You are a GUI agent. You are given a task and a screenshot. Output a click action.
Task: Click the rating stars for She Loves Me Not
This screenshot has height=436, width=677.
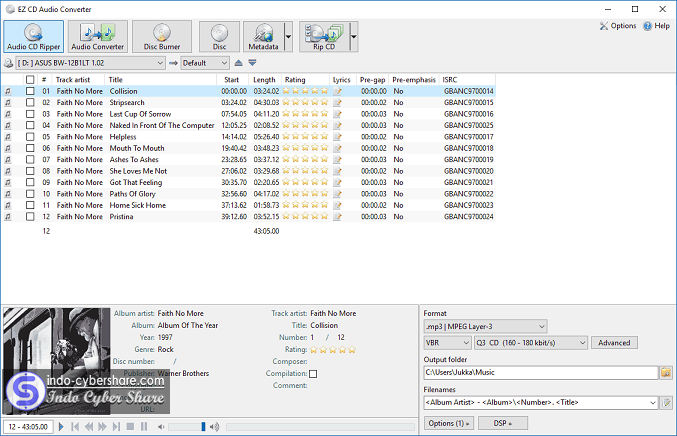point(305,171)
